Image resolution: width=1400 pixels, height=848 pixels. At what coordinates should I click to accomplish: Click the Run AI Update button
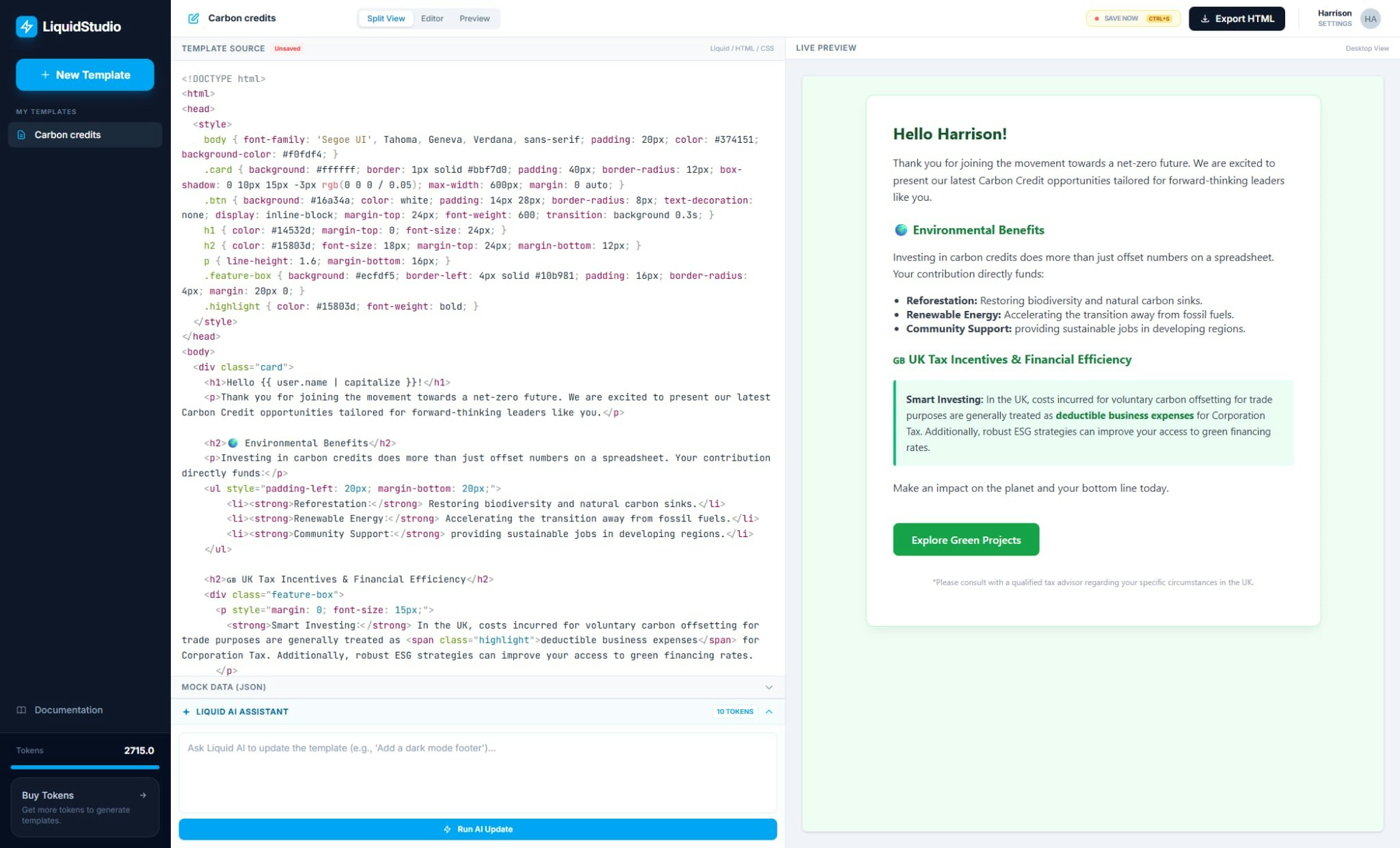pos(478,829)
